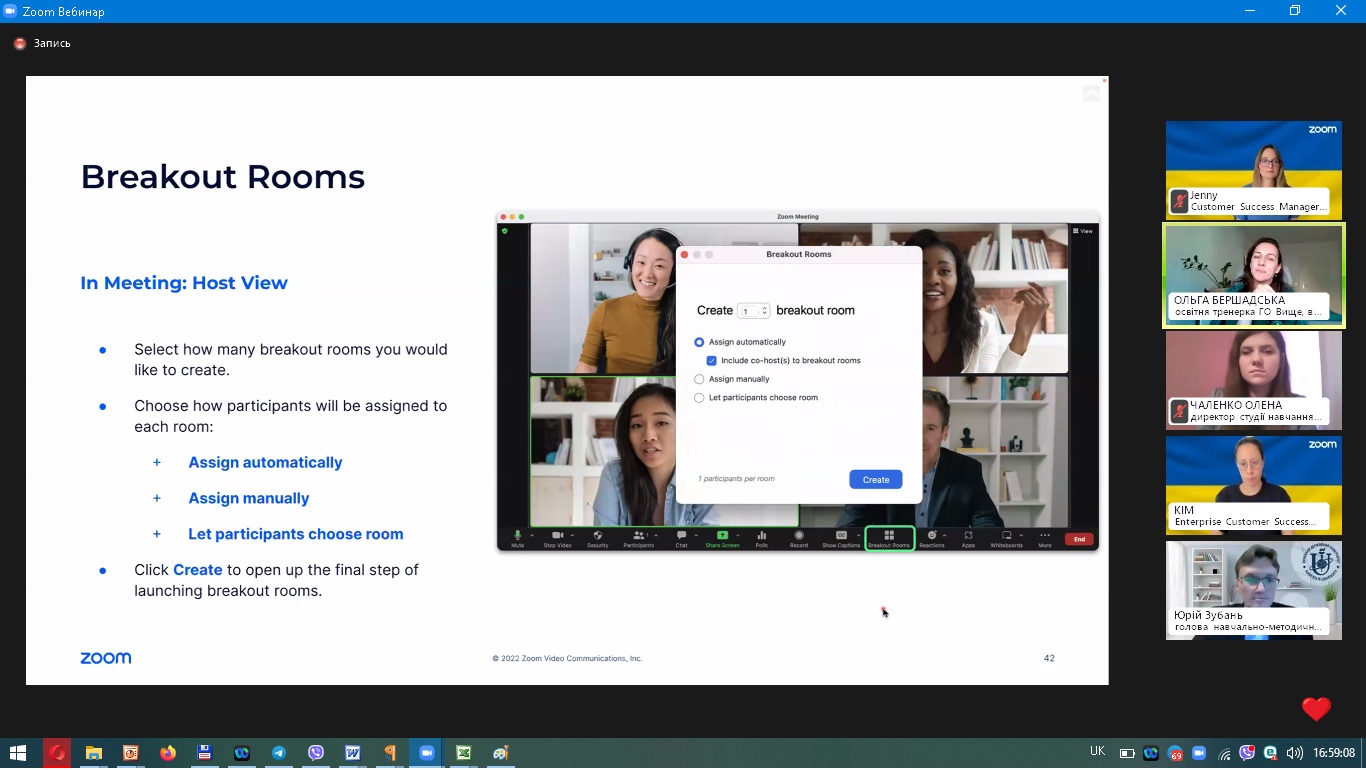The image size is (1366, 770).
Task: Click the UK input language indicator
Action: coord(1097,752)
